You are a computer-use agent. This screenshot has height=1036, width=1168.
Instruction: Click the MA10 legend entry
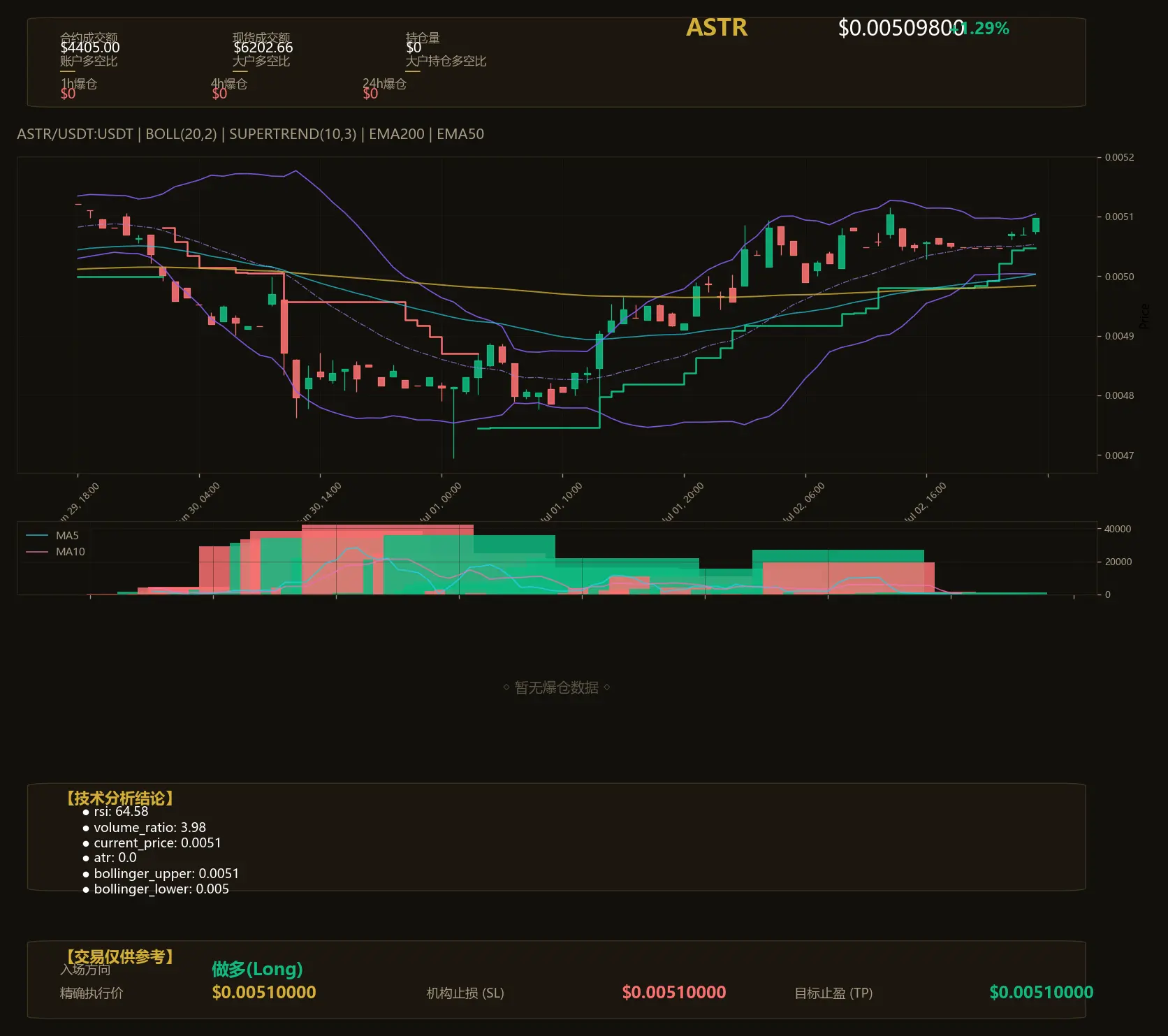pyautogui.click(x=55, y=552)
